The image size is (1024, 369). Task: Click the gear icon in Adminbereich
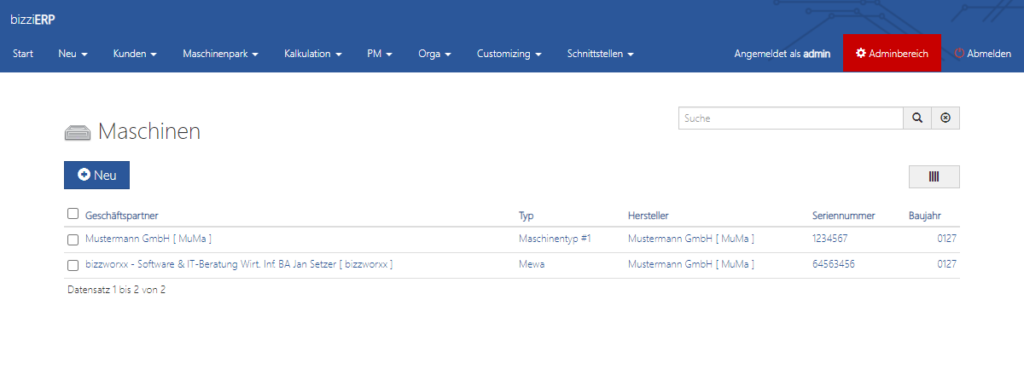(x=861, y=53)
